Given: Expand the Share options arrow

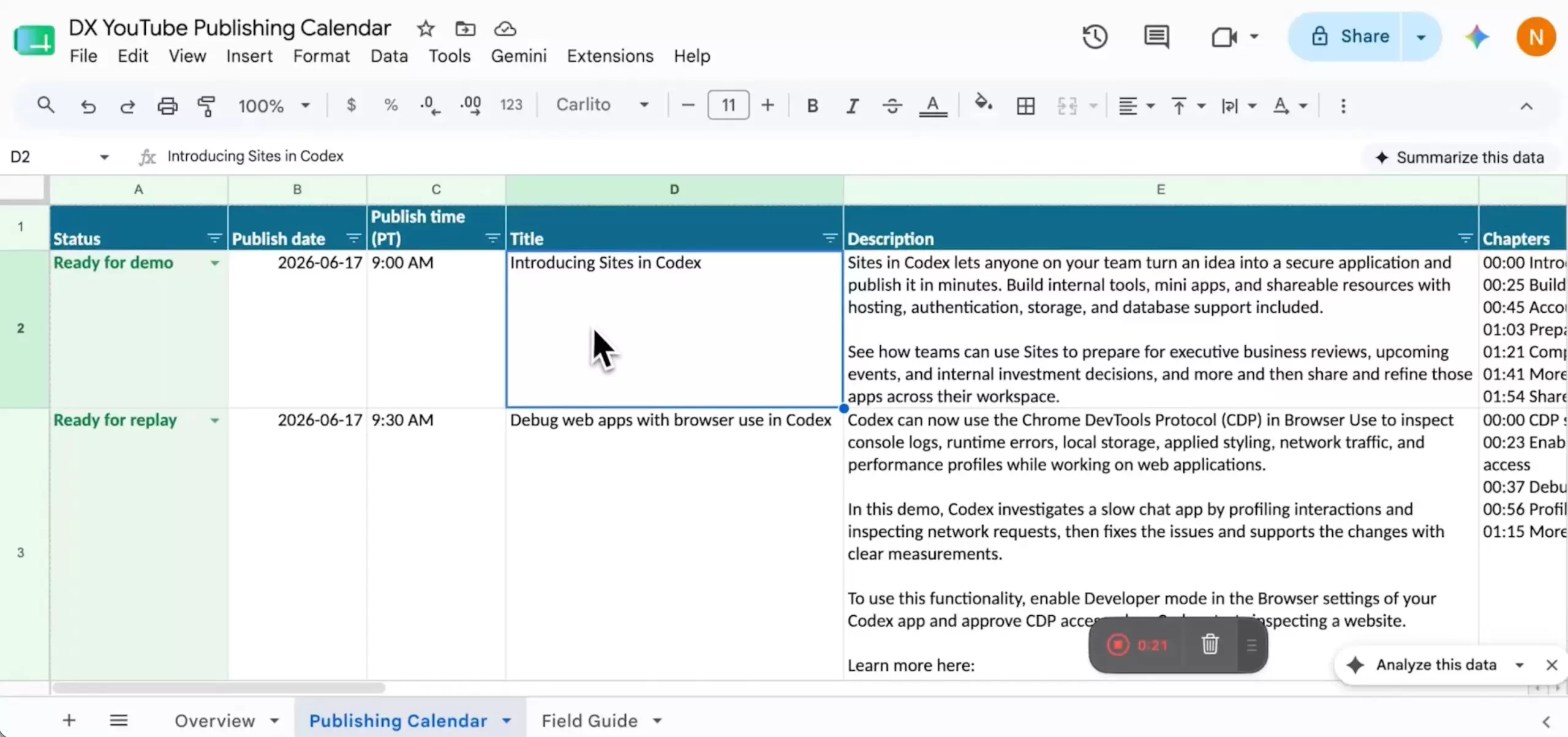Looking at the screenshot, I should pos(1421,37).
